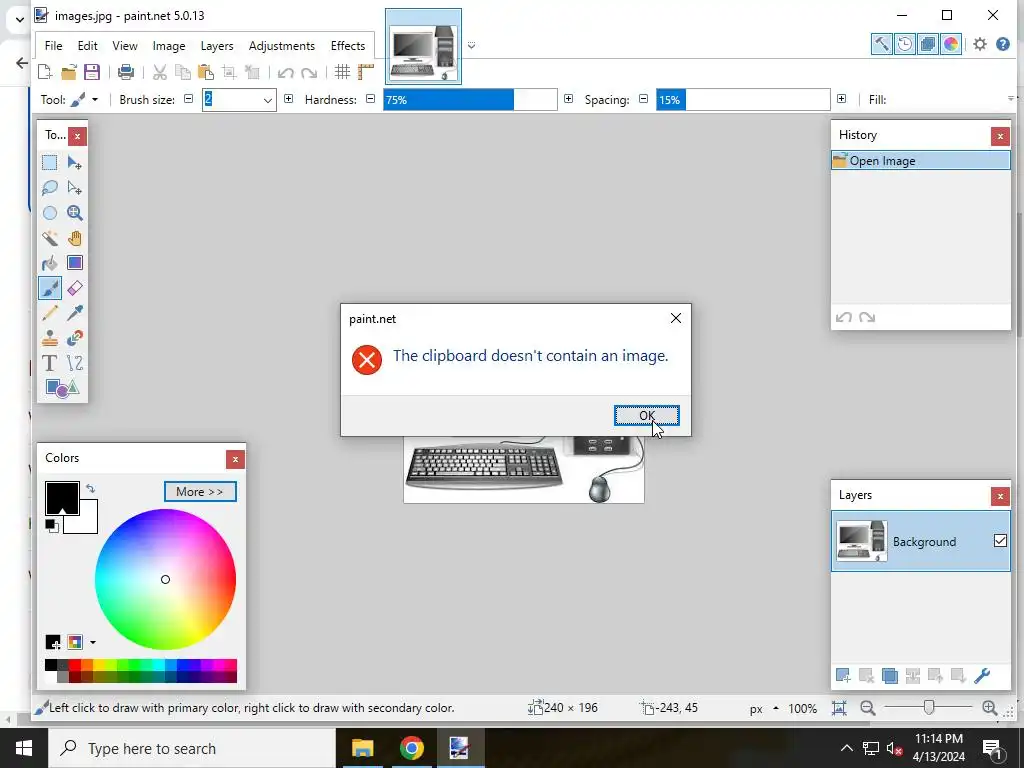Open the Image menu
This screenshot has width=1024, height=768.
click(x=169, y=46)
